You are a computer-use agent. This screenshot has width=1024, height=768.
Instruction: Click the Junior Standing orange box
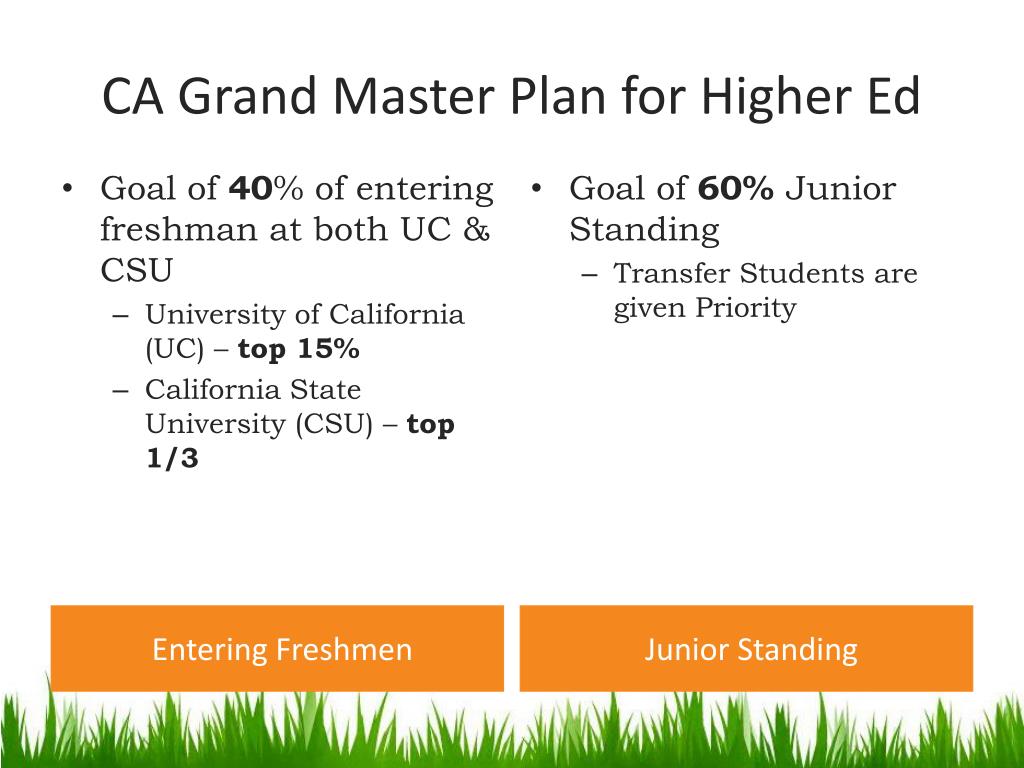point(746,648)
